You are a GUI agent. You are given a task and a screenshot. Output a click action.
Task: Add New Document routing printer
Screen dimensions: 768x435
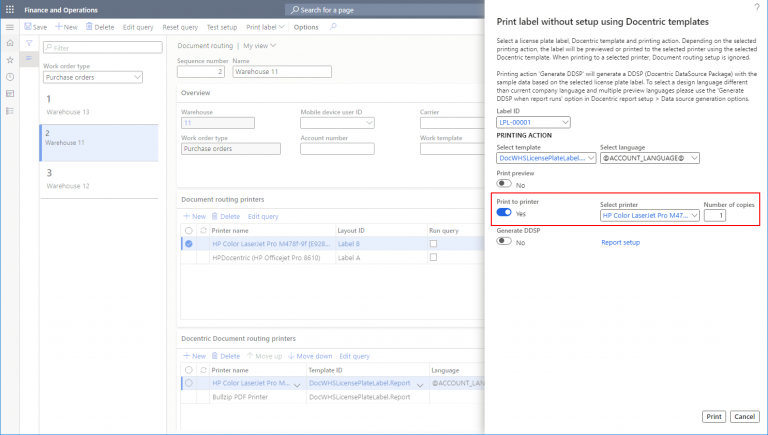(194, 216)
